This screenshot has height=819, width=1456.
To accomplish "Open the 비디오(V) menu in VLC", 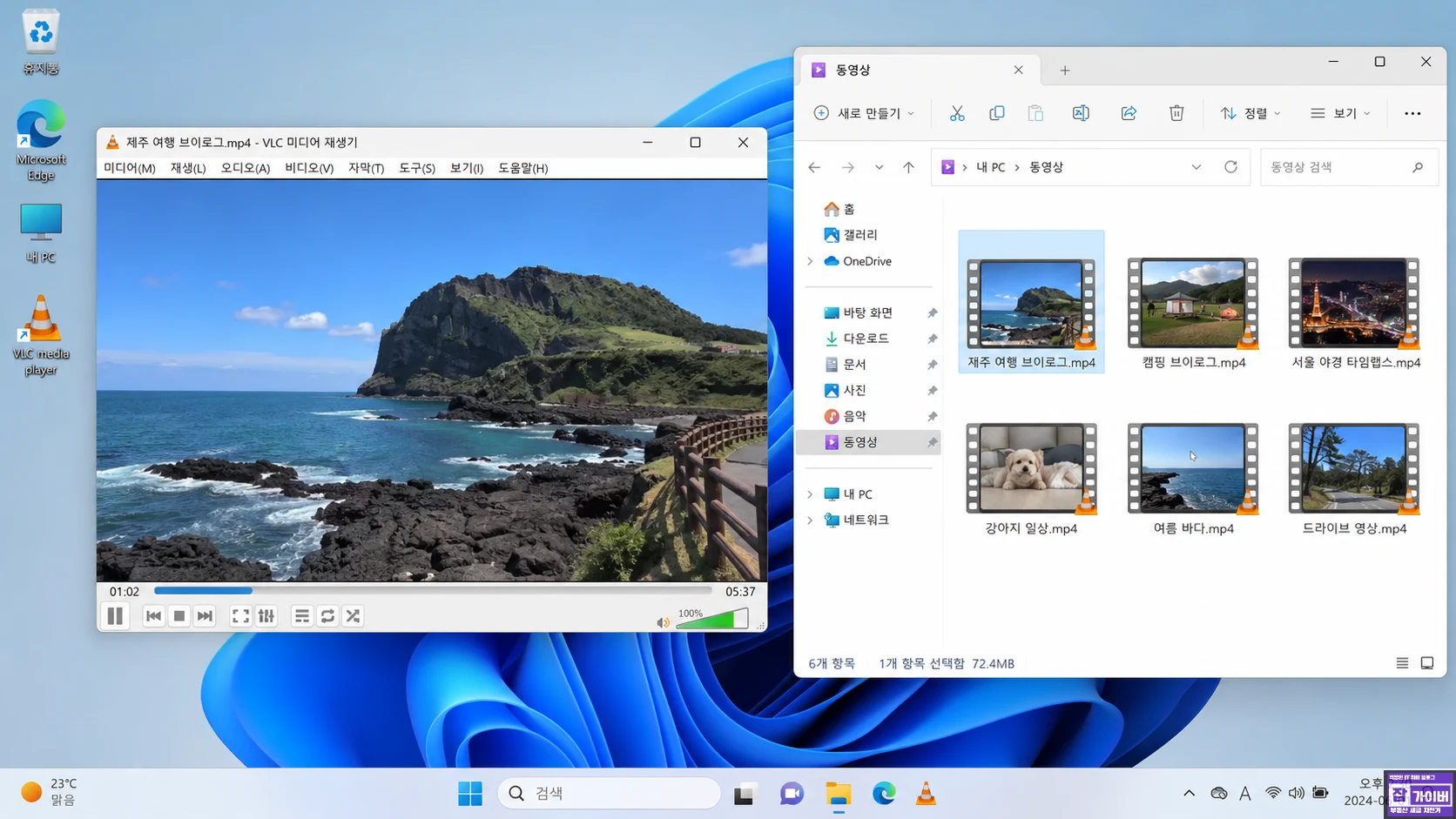I will [x=309, y=168].
